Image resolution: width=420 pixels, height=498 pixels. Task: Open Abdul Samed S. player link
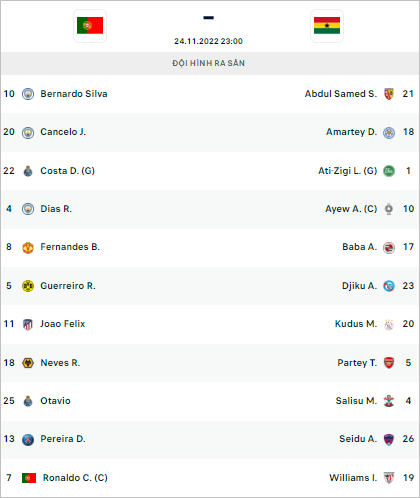click(x=341, y=94)
